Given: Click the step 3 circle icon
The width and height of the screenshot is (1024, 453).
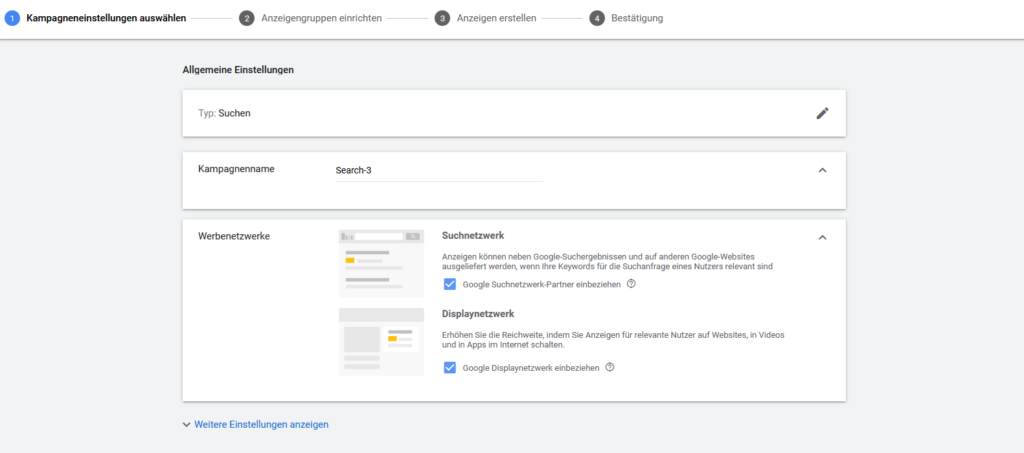Looking at the screenshot, I should click(x=442, y=18).
